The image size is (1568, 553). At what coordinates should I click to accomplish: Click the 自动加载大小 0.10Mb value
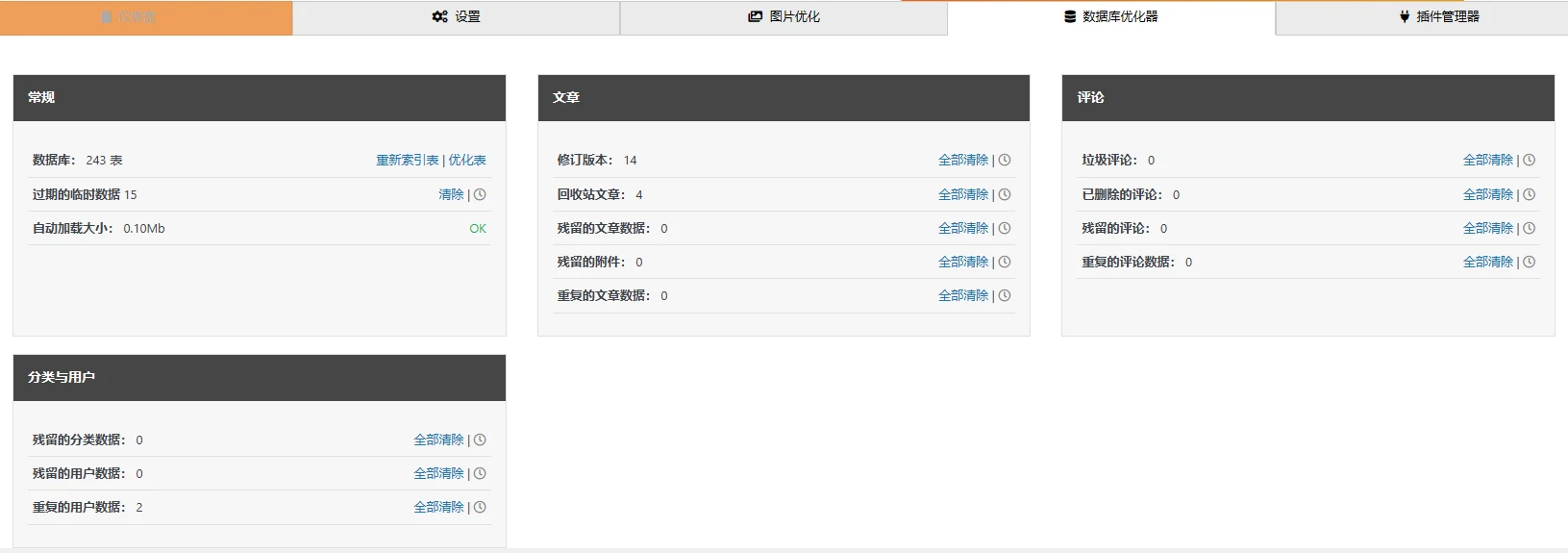(x=144, y=229)
